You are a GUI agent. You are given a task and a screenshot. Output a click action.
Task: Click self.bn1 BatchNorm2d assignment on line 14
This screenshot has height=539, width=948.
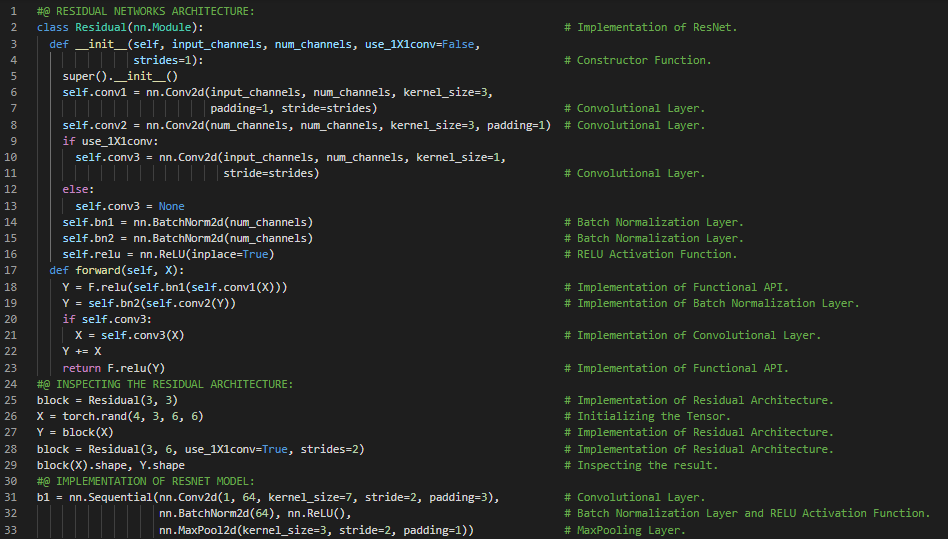coord(187,222)
